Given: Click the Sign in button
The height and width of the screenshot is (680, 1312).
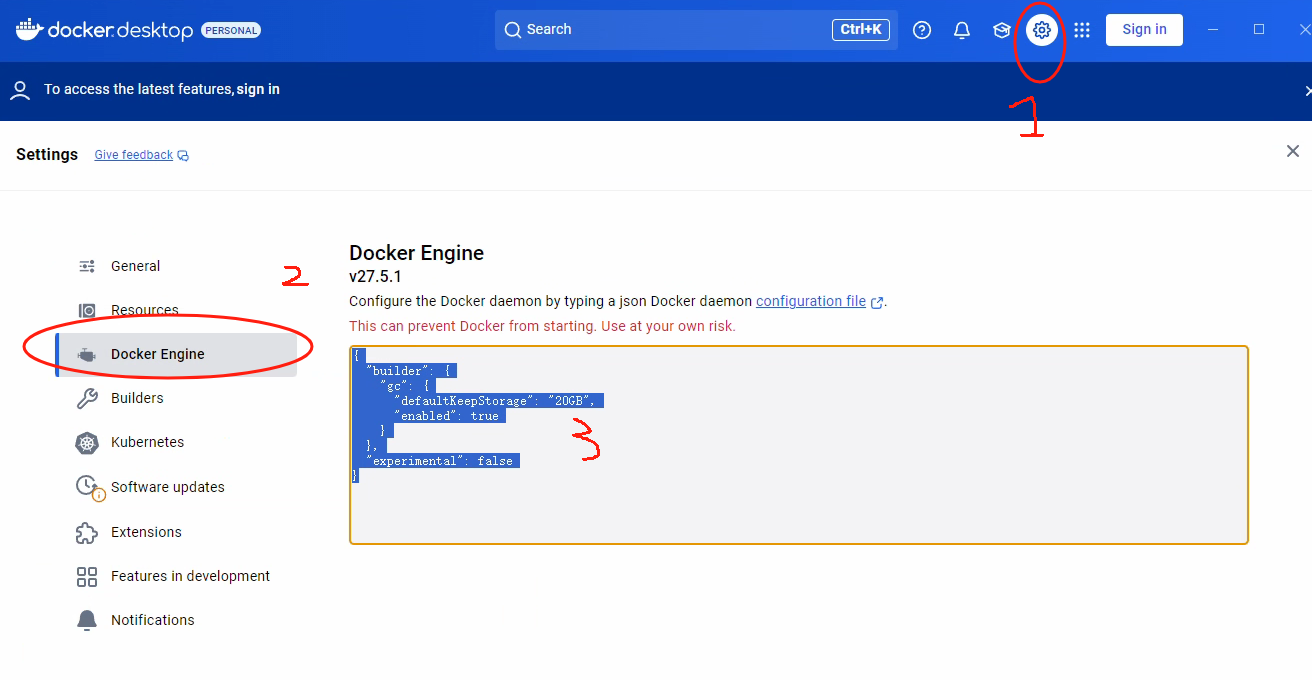Looking at the screenshot, I should [x=1144, y=30].
